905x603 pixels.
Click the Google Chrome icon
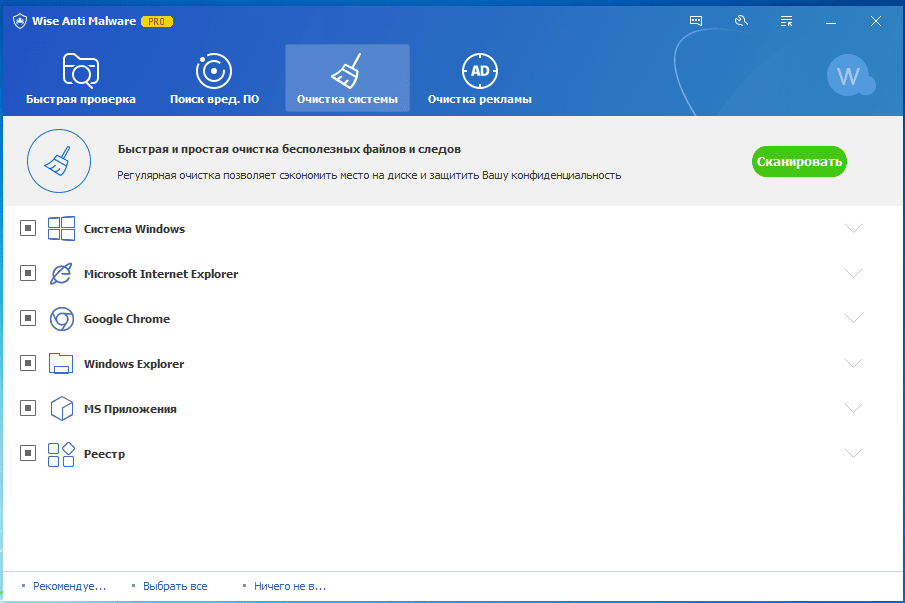tap(62, 319)
